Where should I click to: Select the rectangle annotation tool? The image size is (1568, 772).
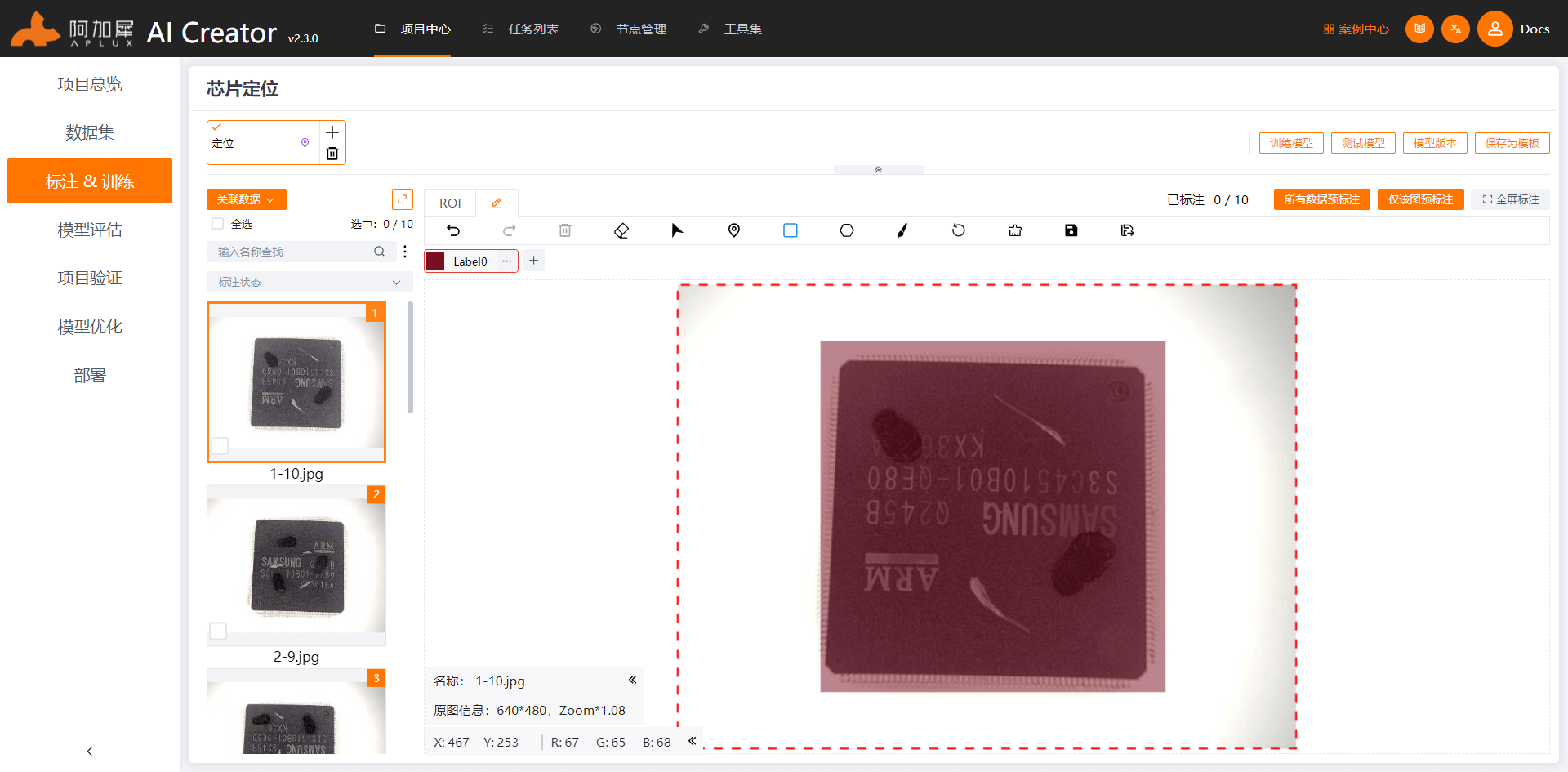(x=791, y=230)
